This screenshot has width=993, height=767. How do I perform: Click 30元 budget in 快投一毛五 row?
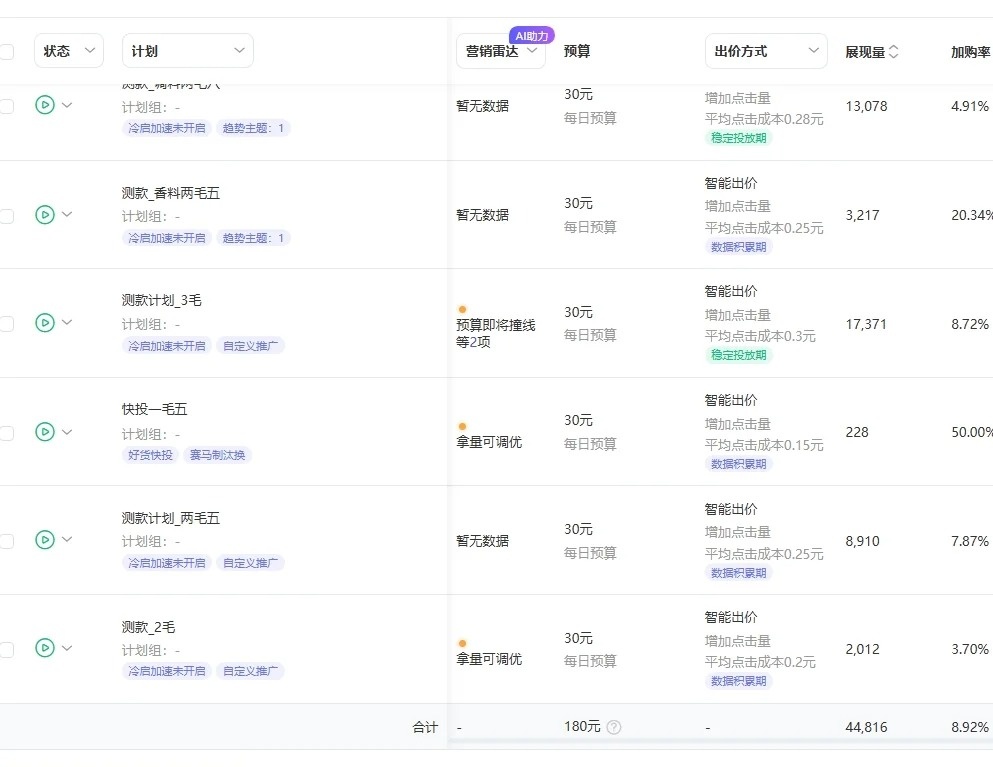[x=578, y=421]
